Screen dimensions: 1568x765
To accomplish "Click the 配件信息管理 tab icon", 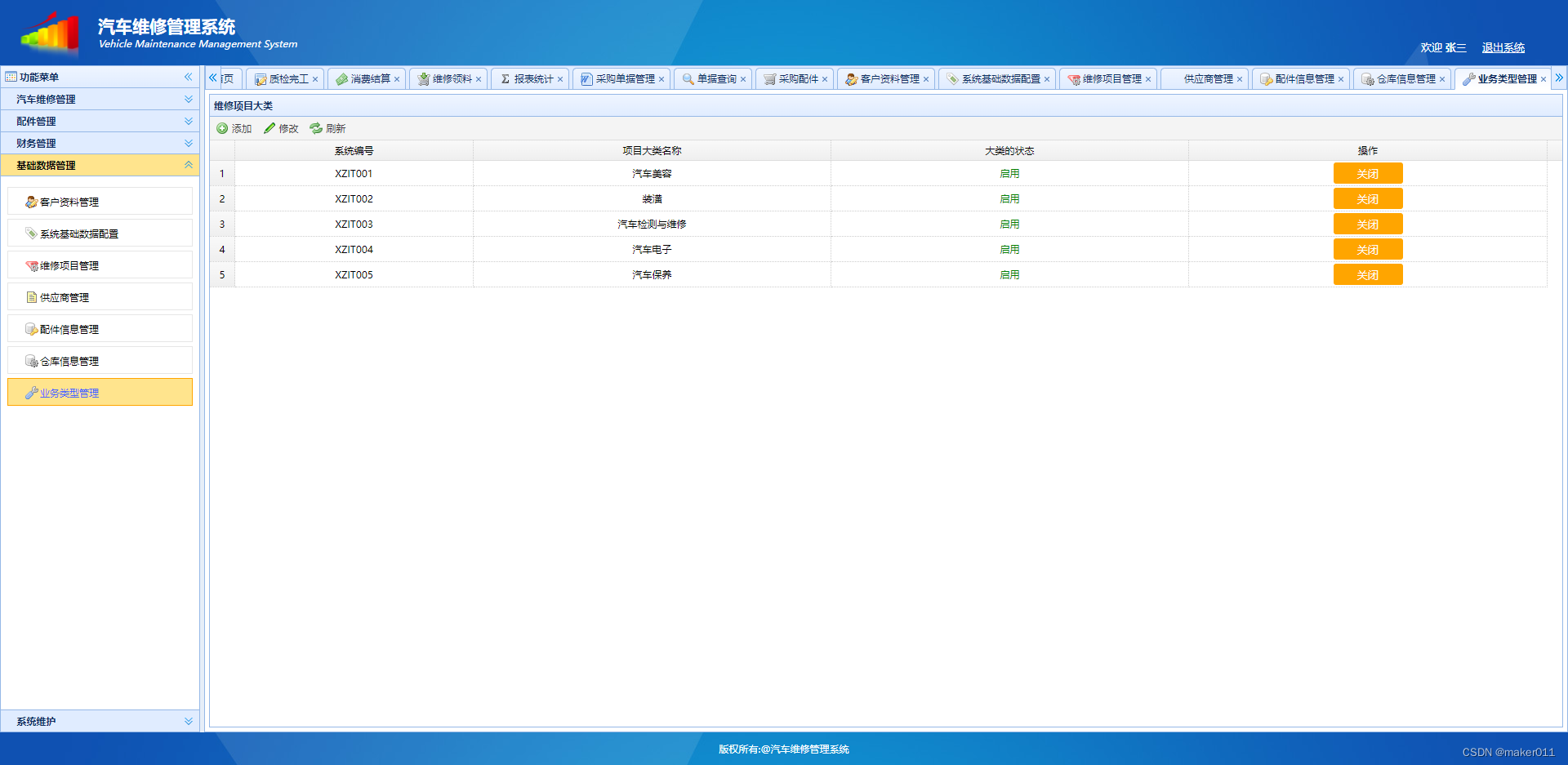I will click(x=1267, y=79).
